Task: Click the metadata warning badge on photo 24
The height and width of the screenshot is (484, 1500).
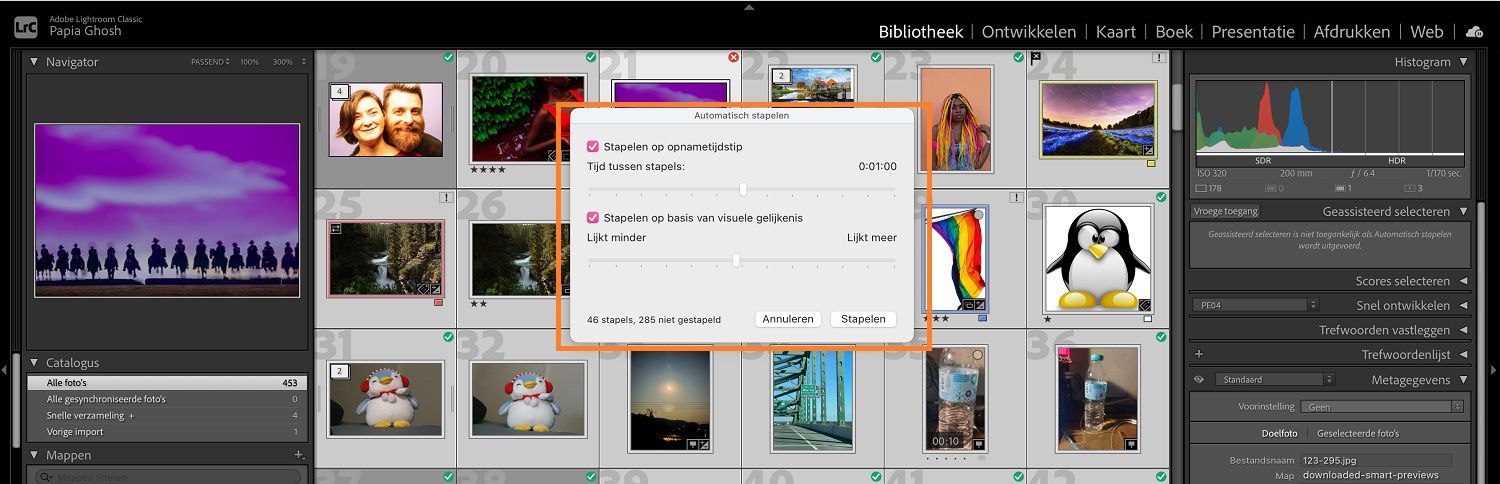Action: [1160, 58]
